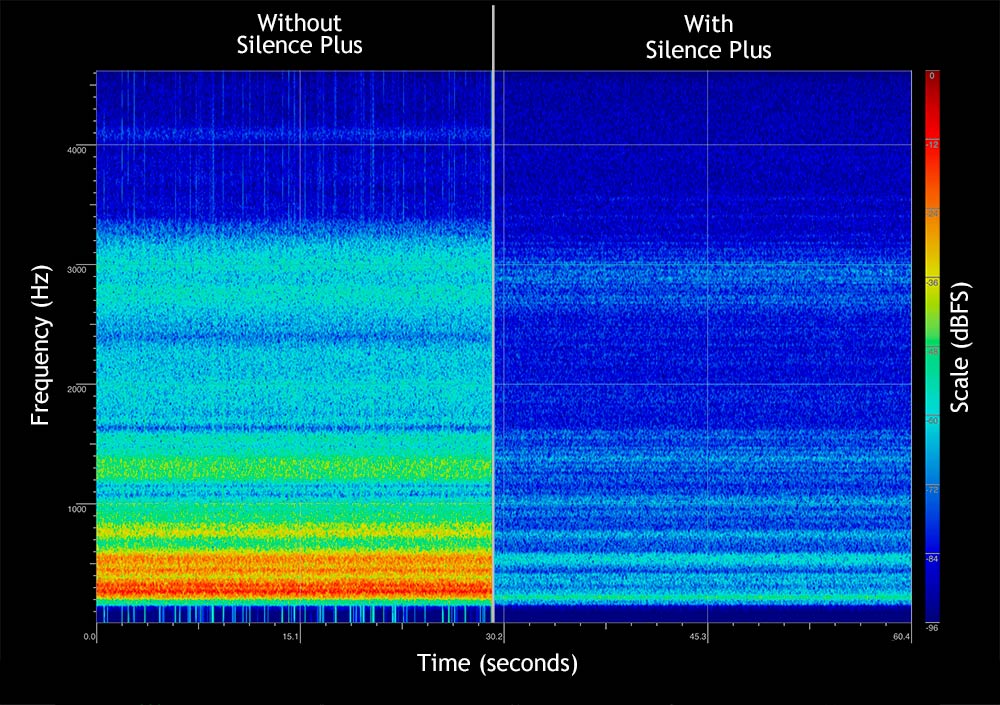
Task: Click the 'With Silence Plus' heading
Action: tap(708, 37)
